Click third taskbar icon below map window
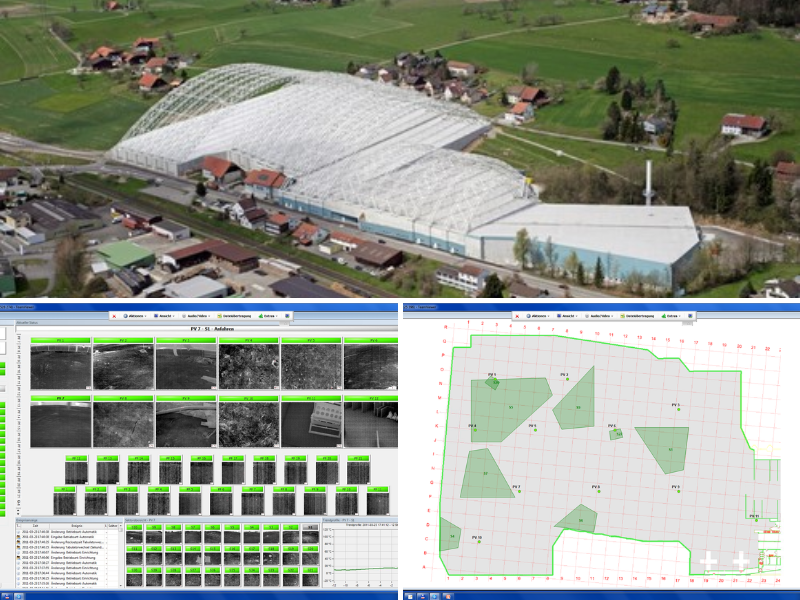 pyautogui.click(x=434, y=596)
